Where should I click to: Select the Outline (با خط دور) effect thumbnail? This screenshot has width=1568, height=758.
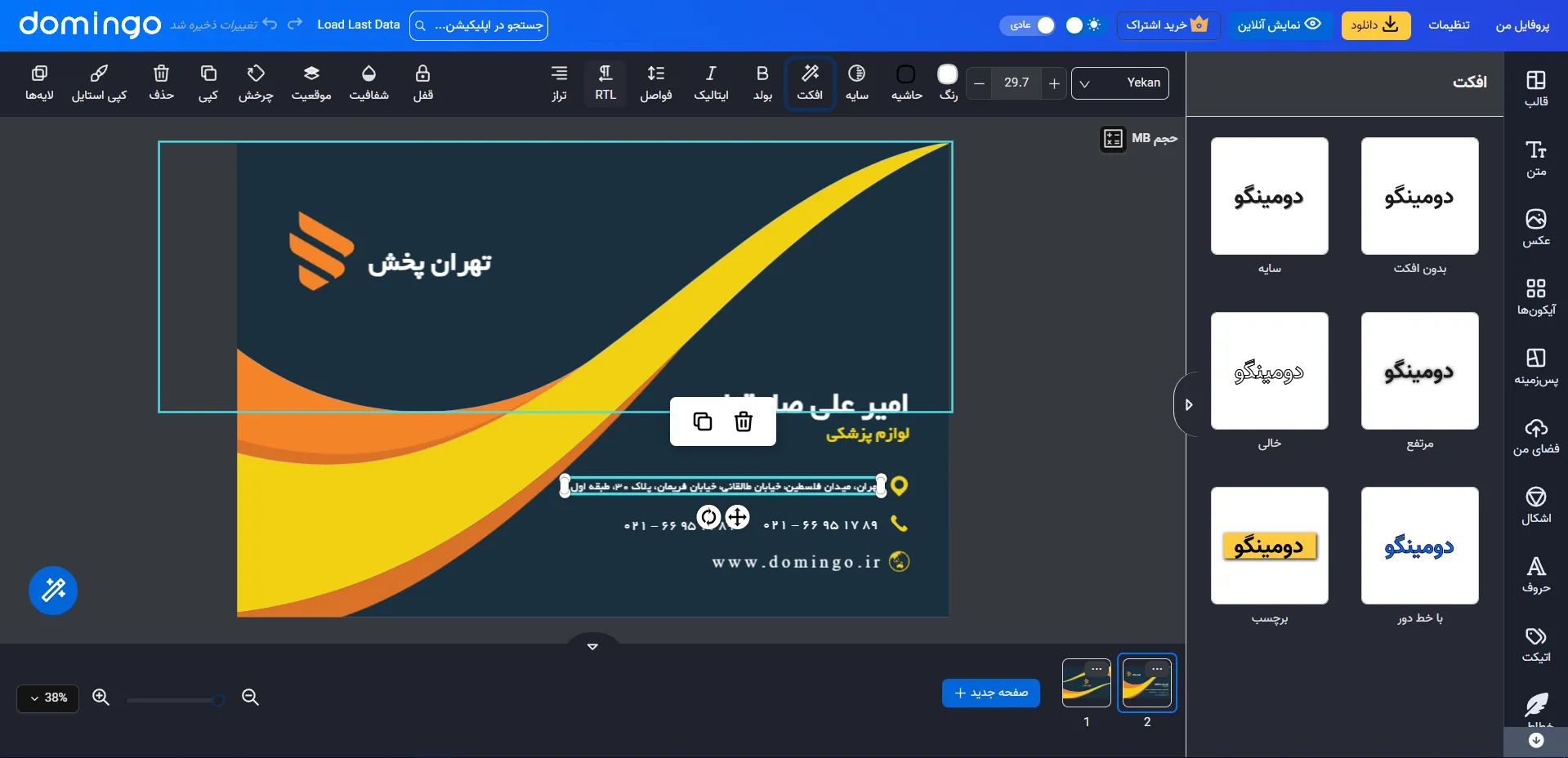(1419, 546)
